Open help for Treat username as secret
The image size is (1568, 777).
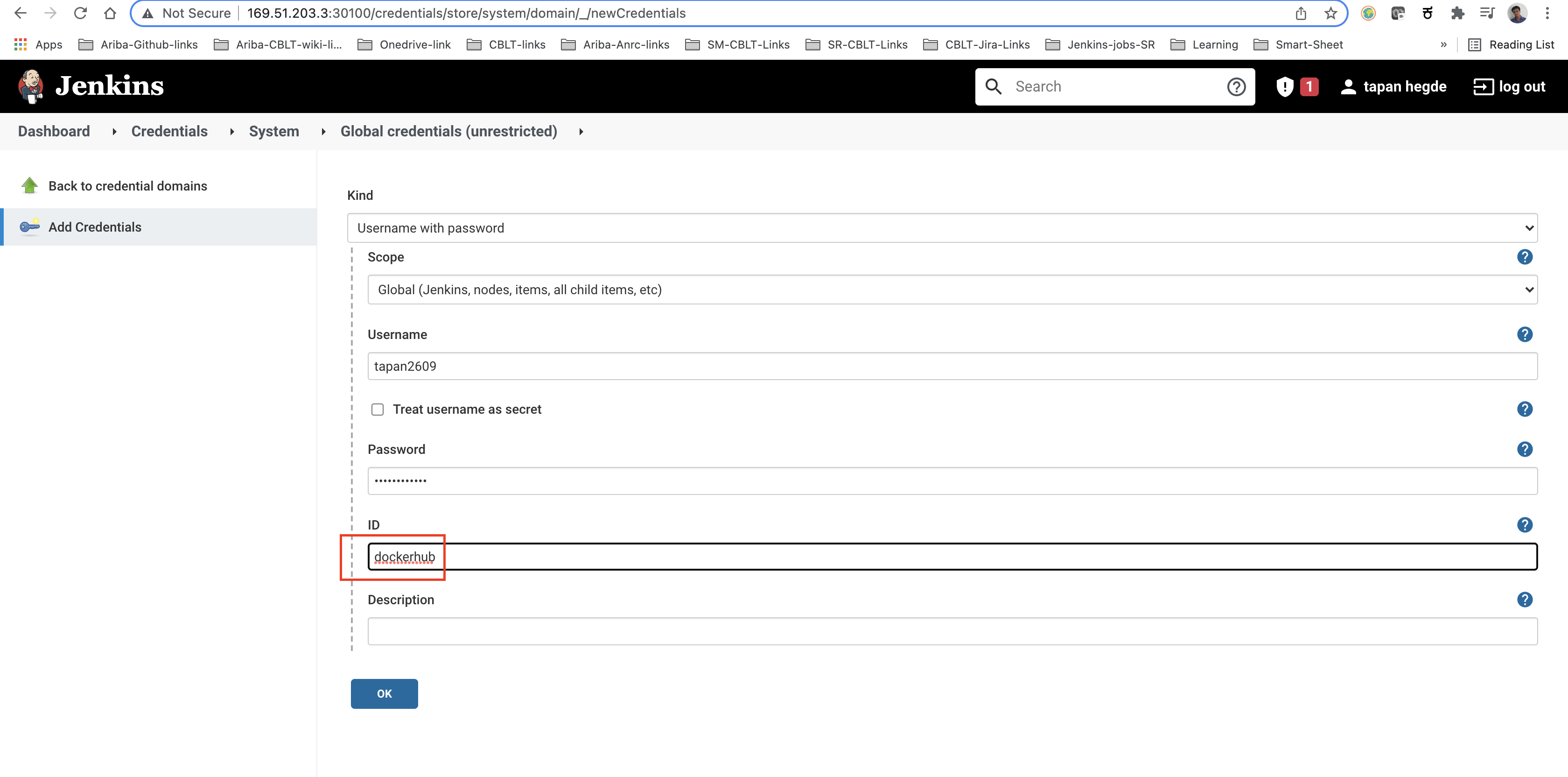click(x=1524, y=409)
